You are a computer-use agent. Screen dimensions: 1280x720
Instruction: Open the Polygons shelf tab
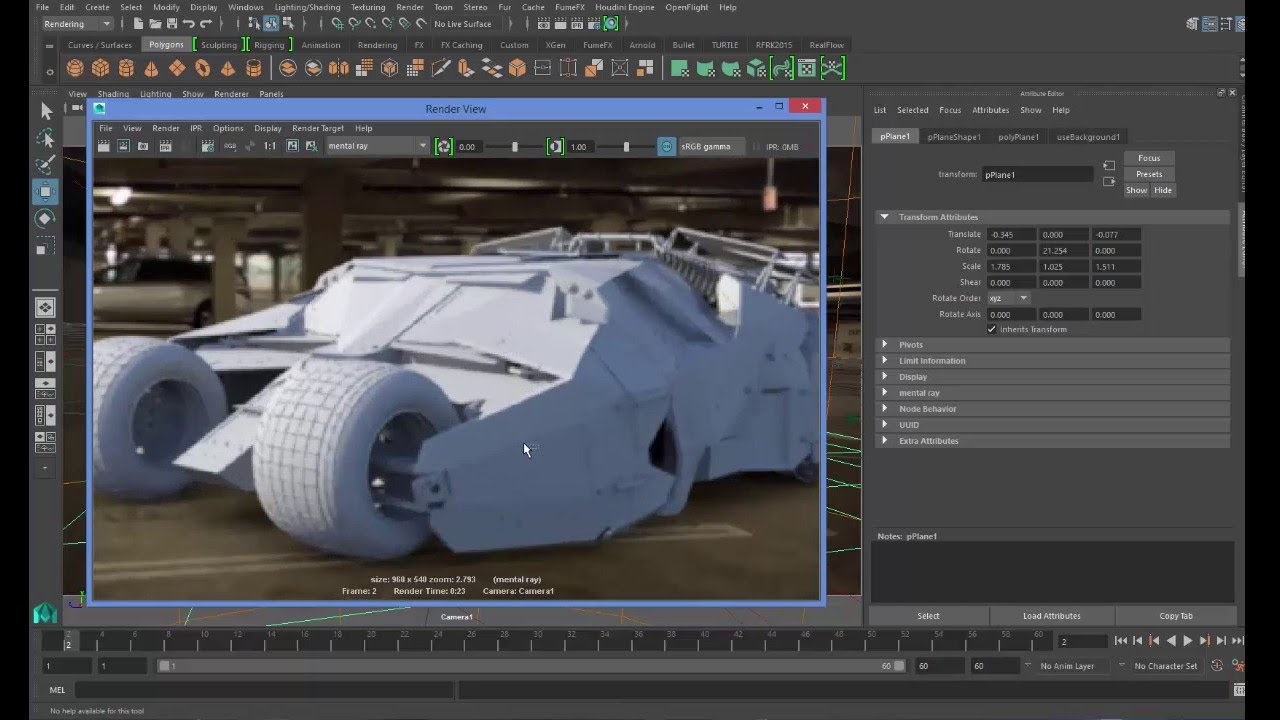[167, 45]
